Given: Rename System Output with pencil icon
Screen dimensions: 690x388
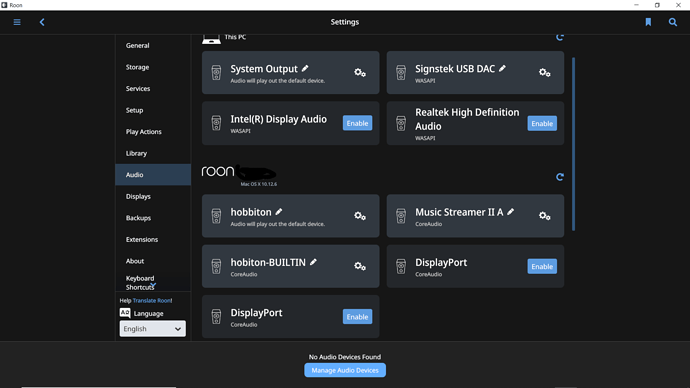Looking at the screenshot, I should pos(305,69).
